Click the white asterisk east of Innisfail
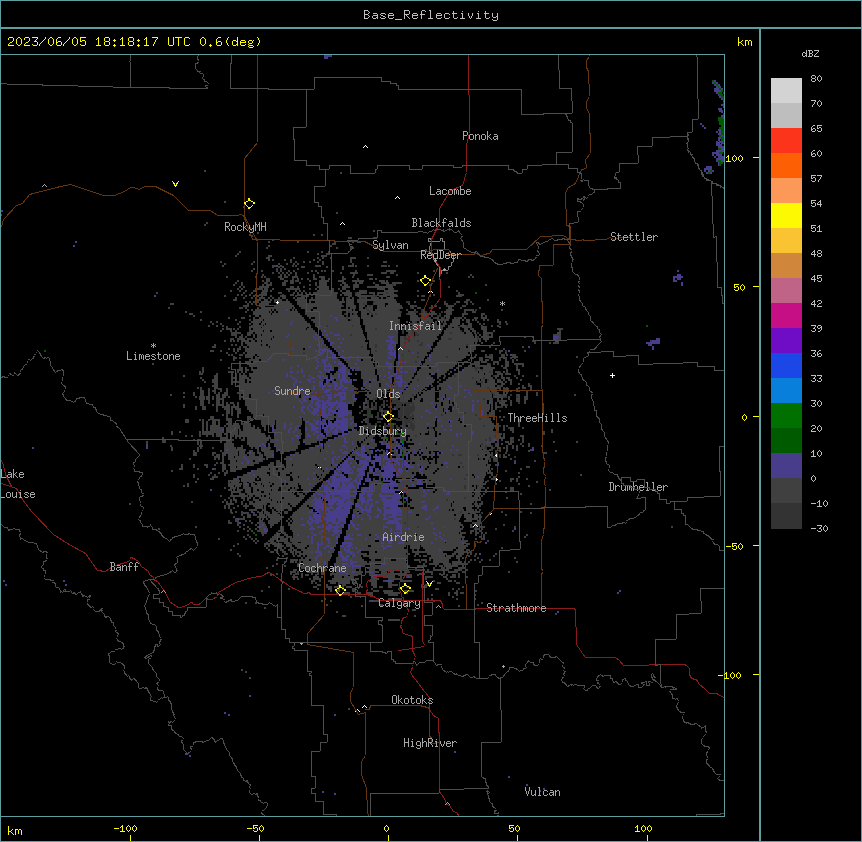The image size is (862, 842). (502, 304)
